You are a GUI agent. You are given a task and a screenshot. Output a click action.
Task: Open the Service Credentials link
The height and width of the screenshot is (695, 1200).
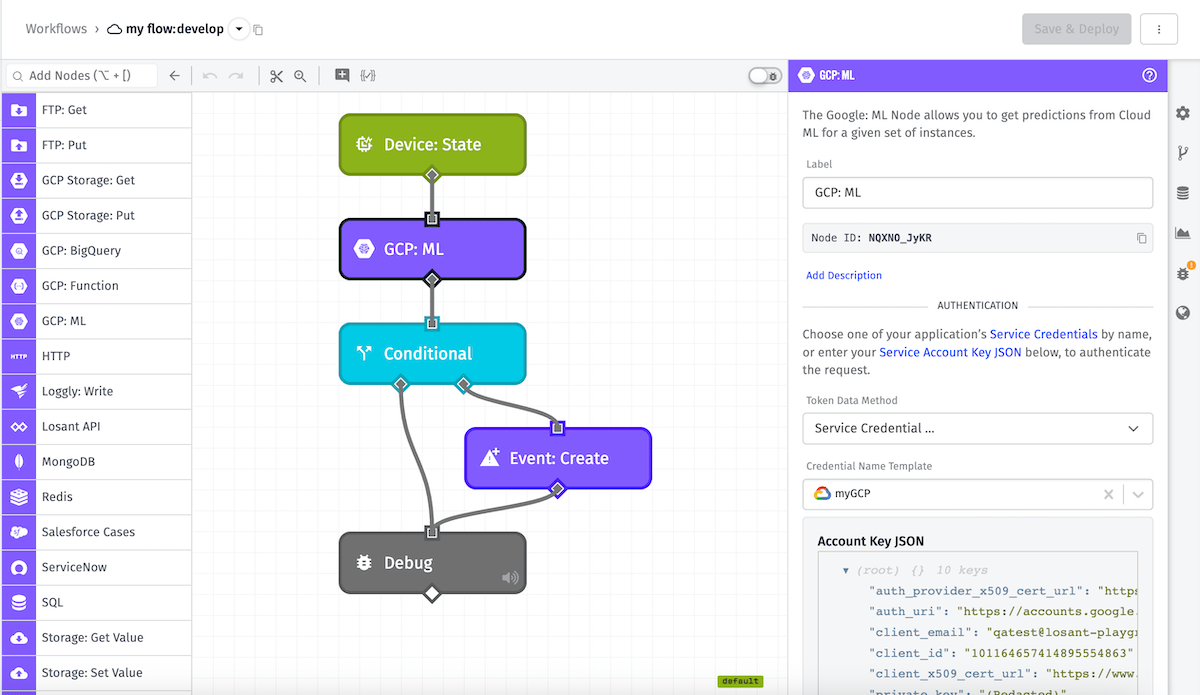(x=1044, y=334)
